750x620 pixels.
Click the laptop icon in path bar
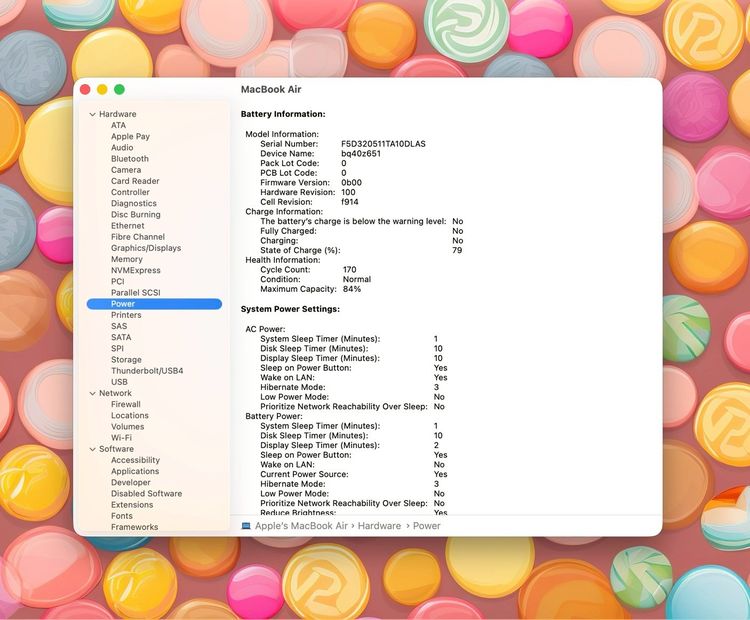point(246,526)
